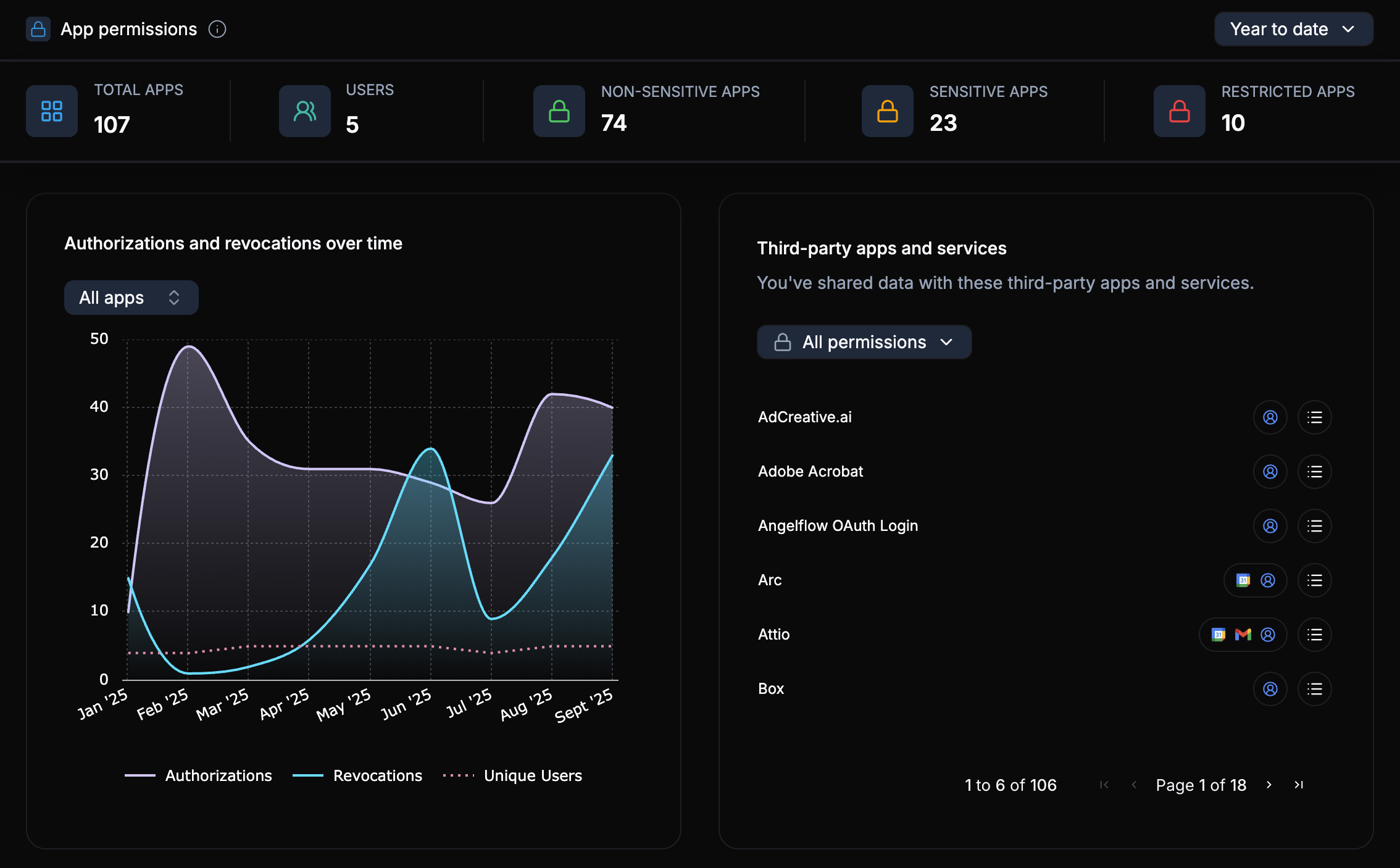Open the Google Calendar icon on the Arc row

click(x=1243, y=580)
